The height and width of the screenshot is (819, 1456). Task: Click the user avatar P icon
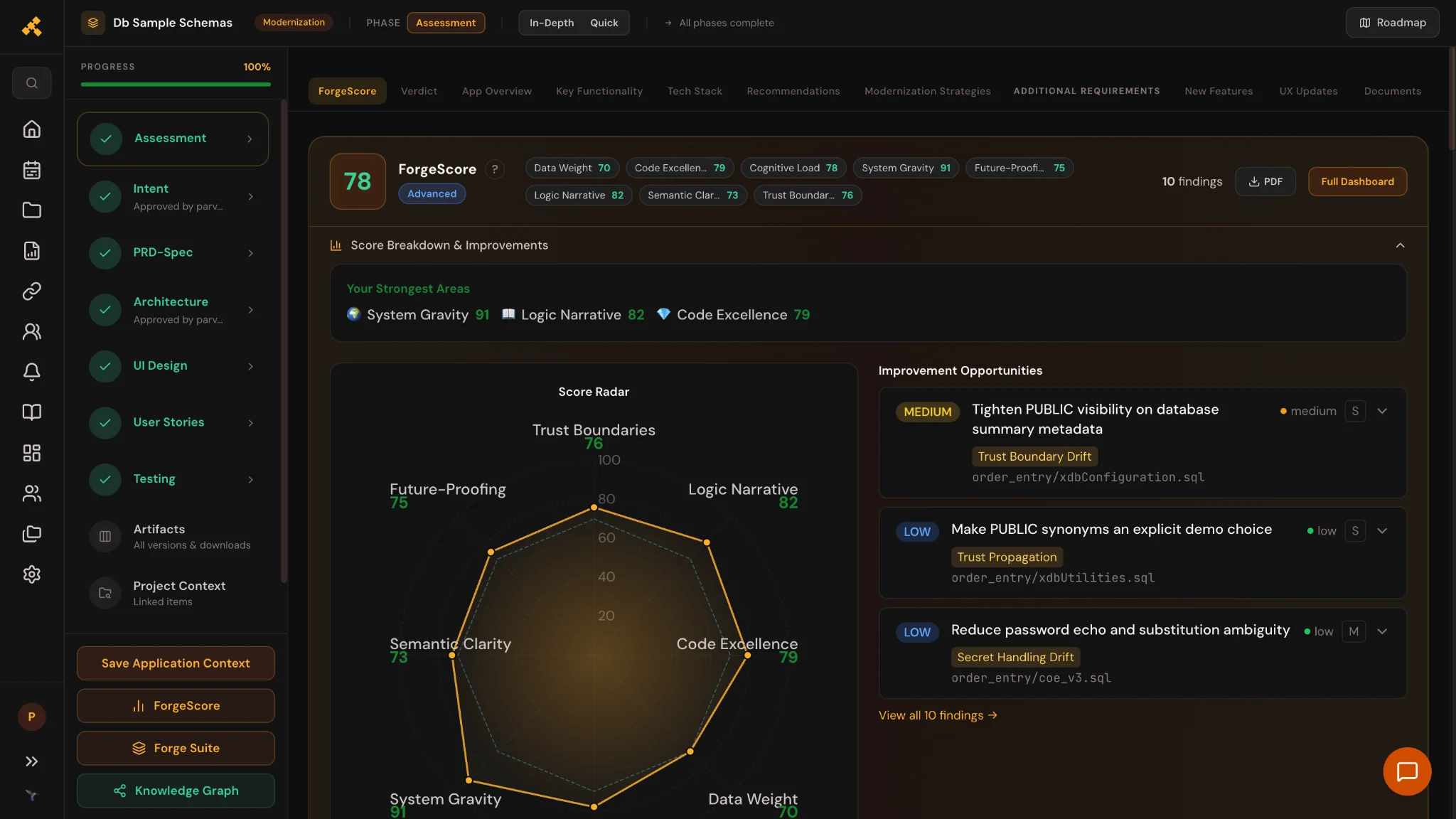pyautogui.click(x=31, y=717)
